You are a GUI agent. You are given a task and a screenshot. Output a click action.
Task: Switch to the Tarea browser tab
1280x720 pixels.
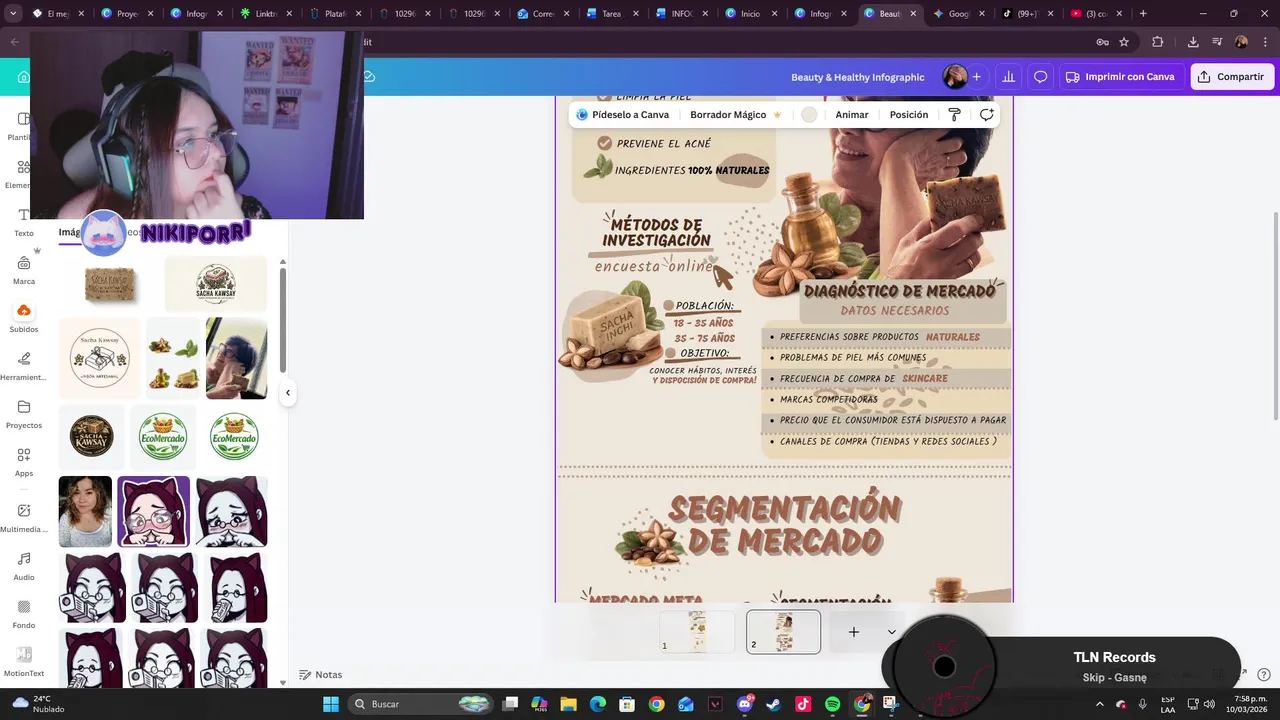(x=612, y=14)
